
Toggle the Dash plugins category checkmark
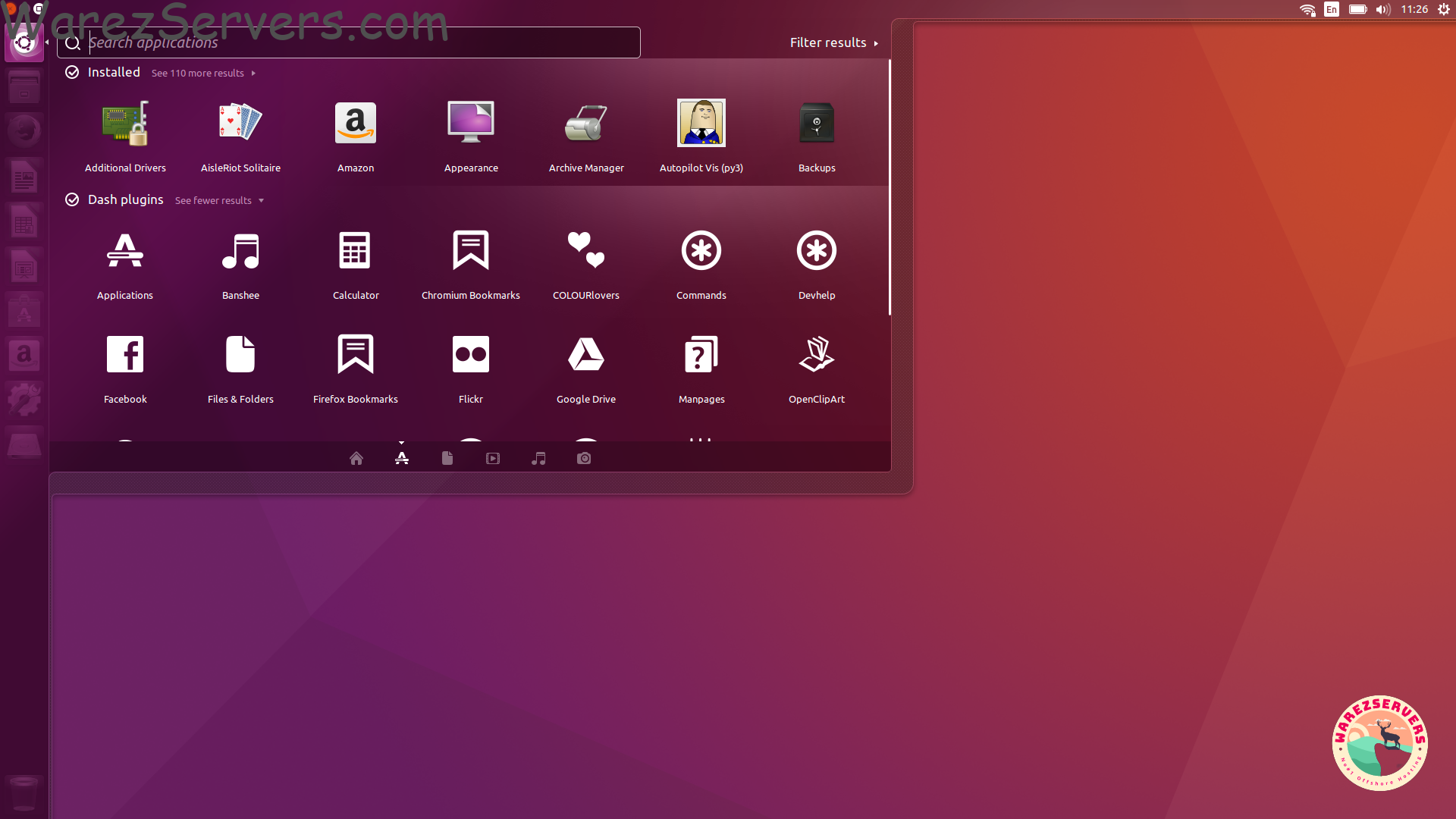(72, 199)
